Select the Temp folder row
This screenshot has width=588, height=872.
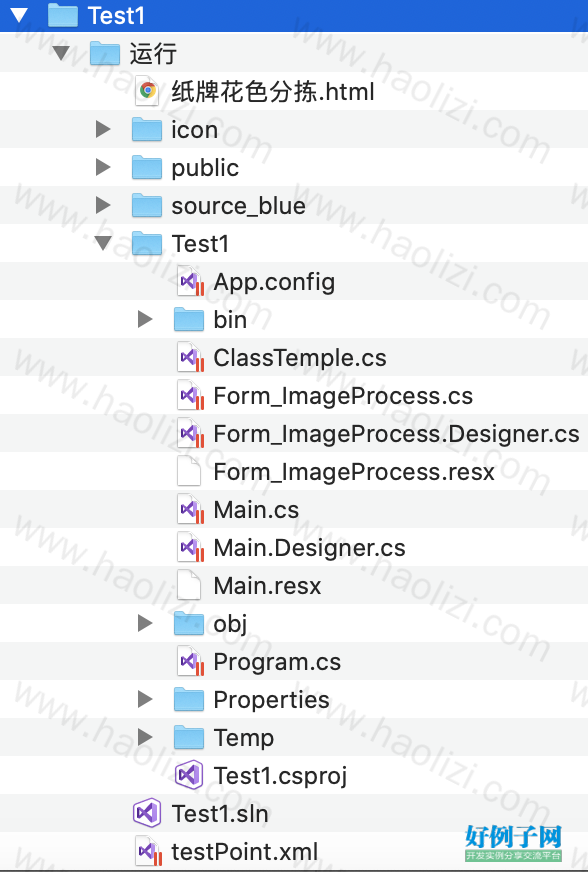[294, 737]
